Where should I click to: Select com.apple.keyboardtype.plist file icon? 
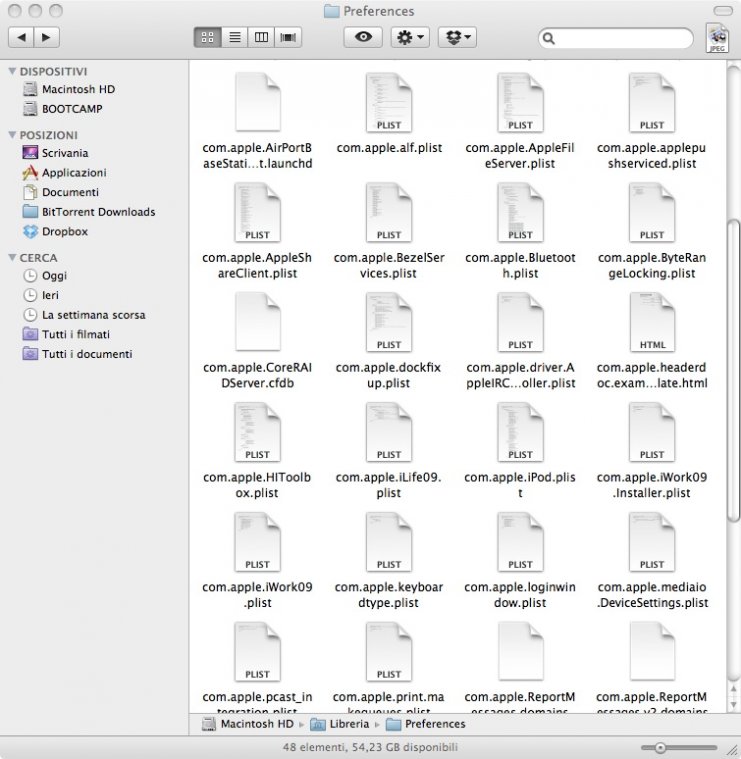click(x=389, y=542)
